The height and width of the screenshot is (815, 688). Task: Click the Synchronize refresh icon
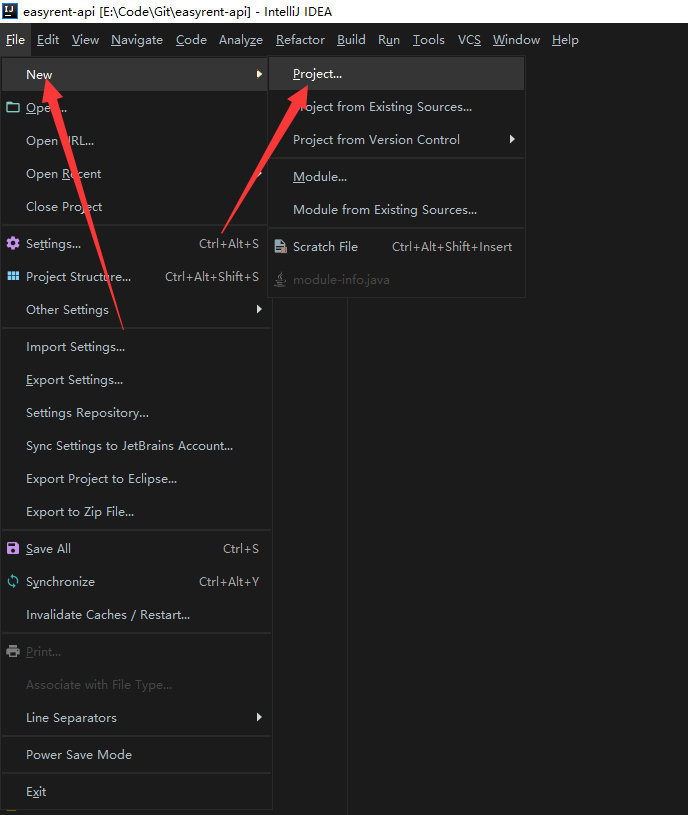[13, 581]
